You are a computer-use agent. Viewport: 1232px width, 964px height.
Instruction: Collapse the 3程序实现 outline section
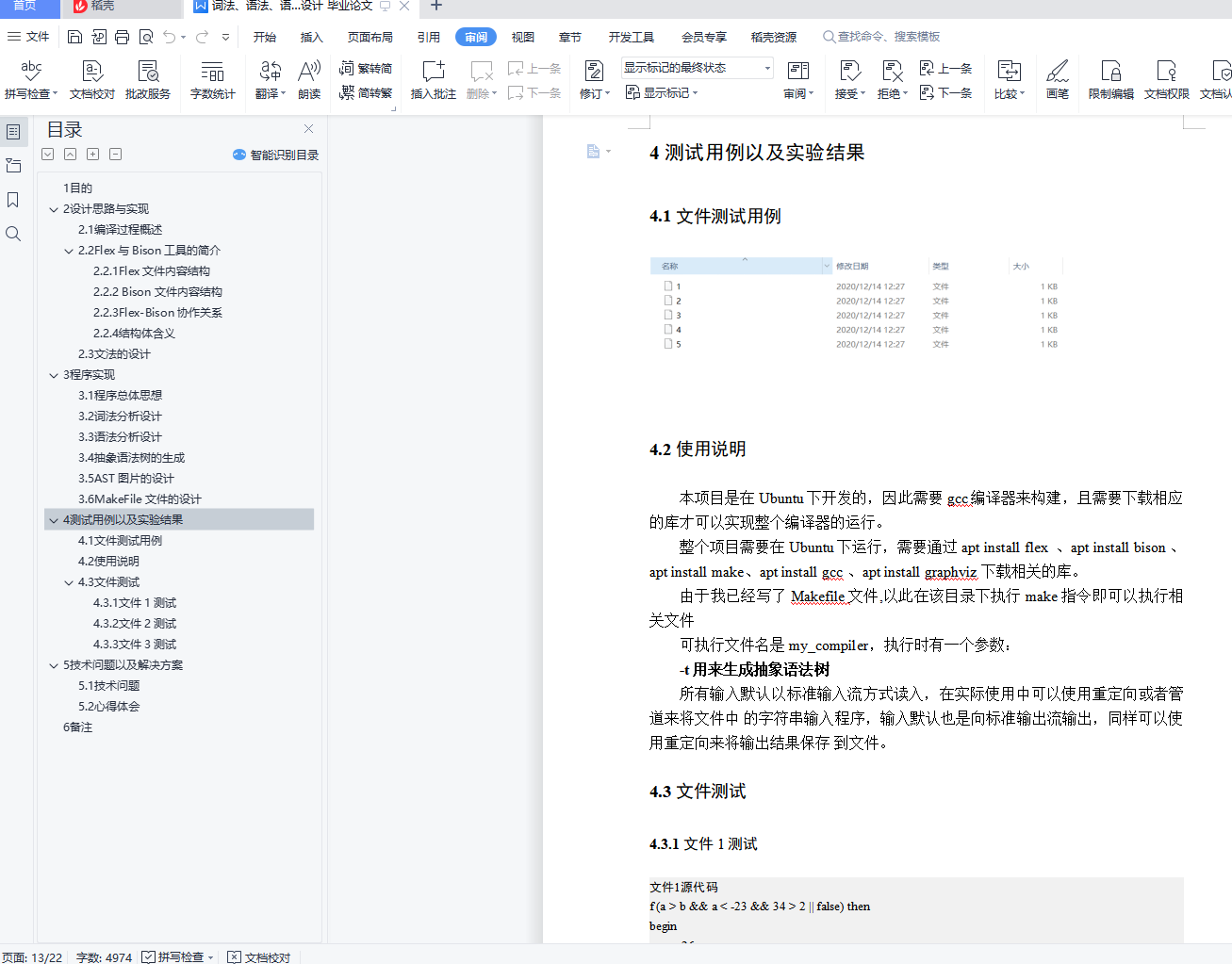(x=54, y=375)
